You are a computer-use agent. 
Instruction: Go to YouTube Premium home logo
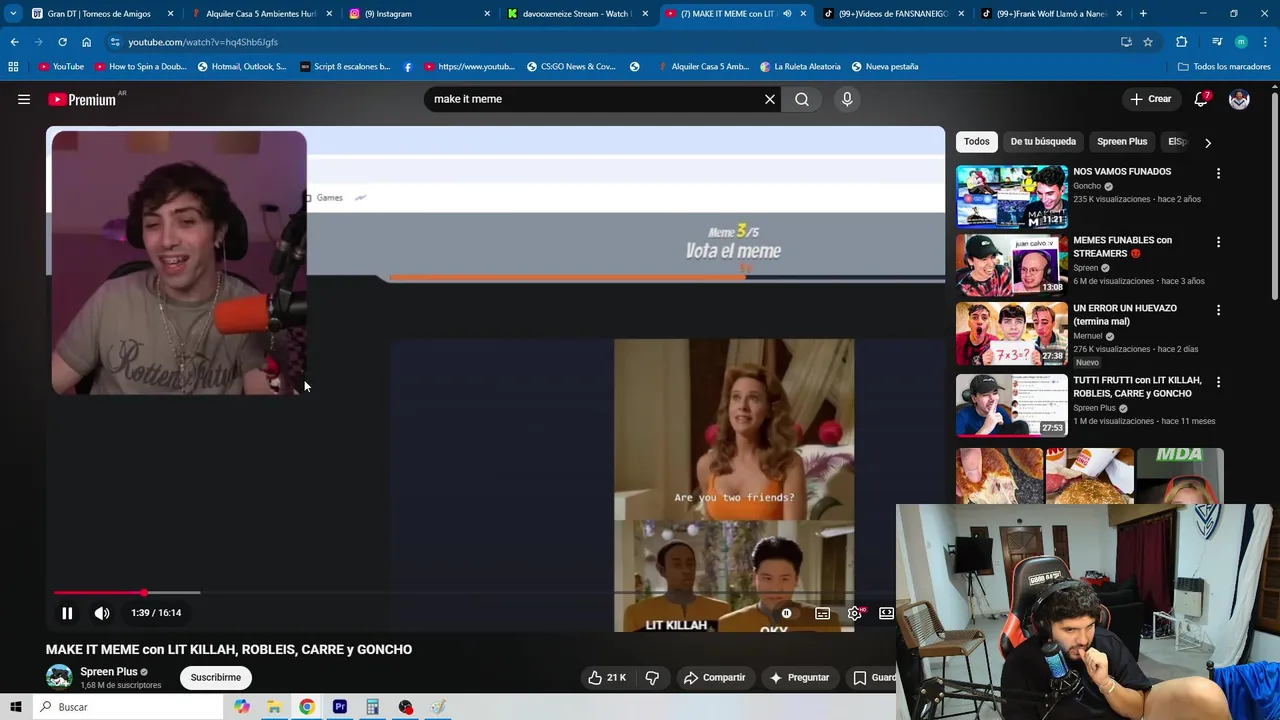pyautogui.click(x=82, y=99)
